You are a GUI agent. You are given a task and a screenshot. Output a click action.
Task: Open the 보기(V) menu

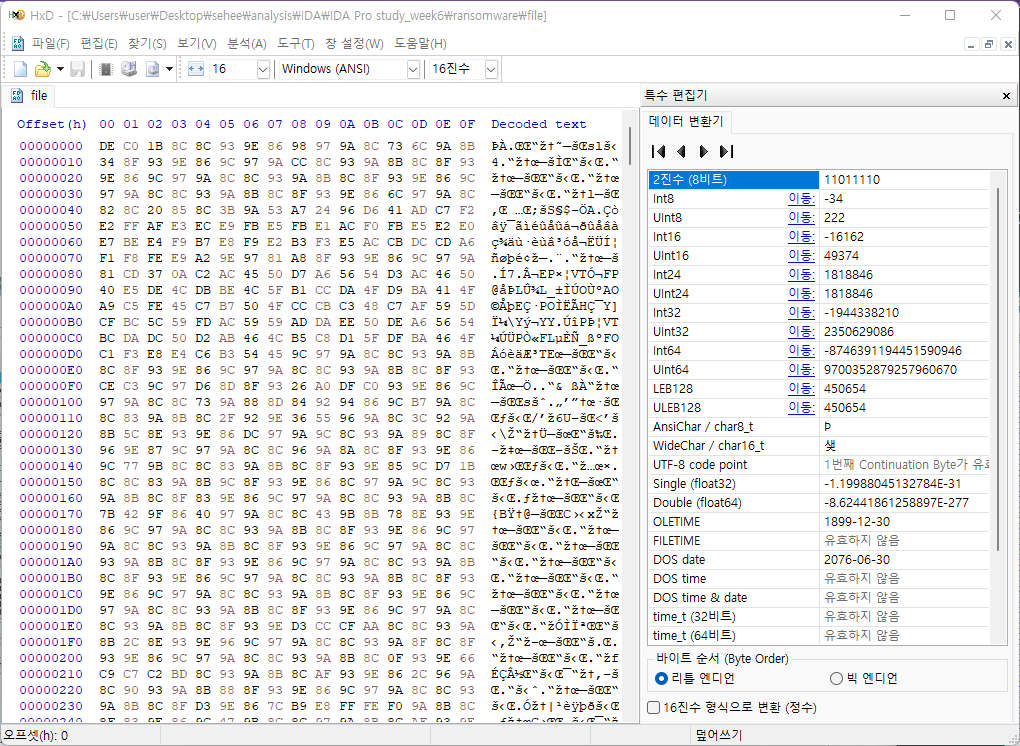click(197, 44)
